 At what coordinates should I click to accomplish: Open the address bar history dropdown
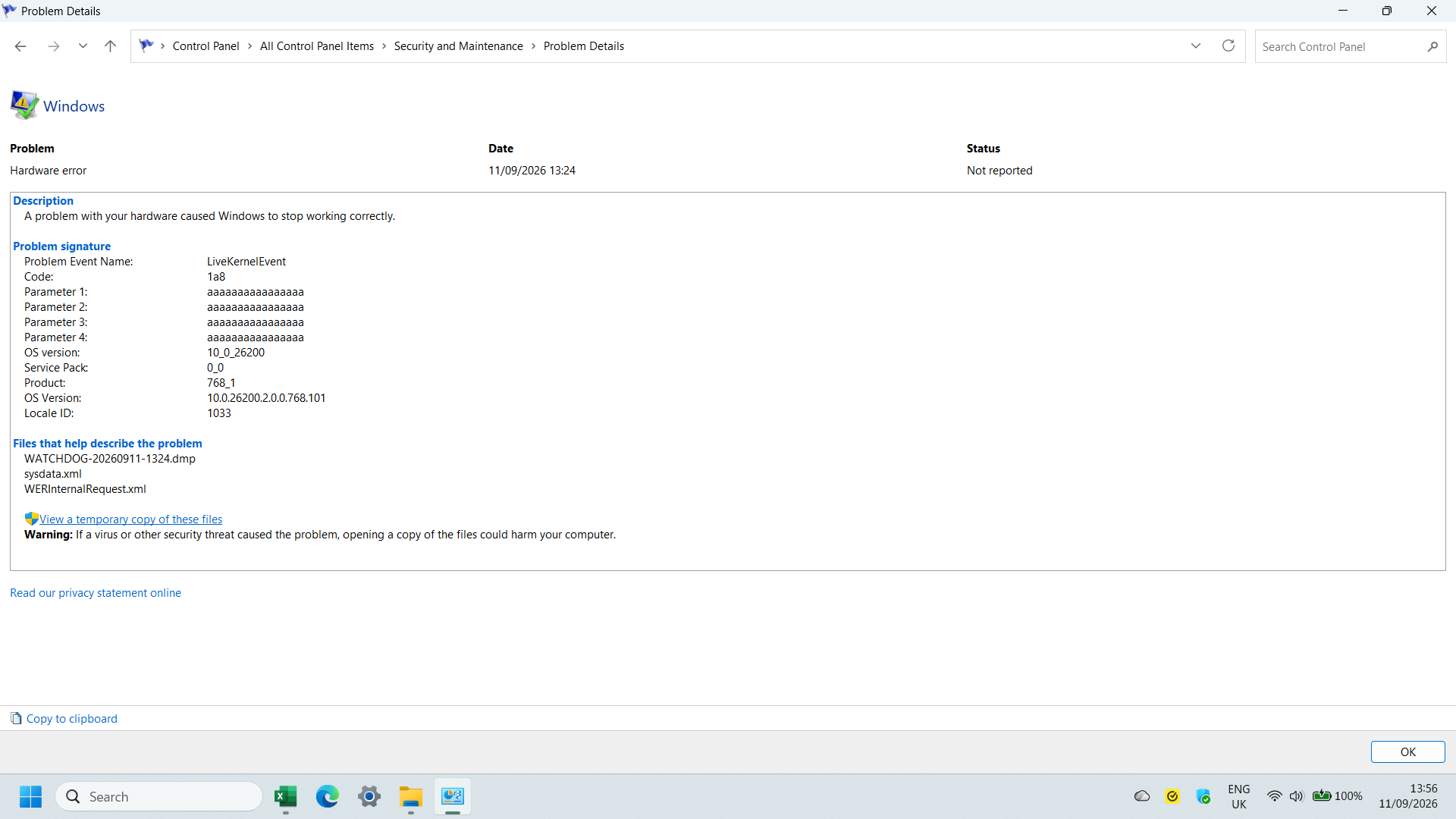click(1196, 46)
